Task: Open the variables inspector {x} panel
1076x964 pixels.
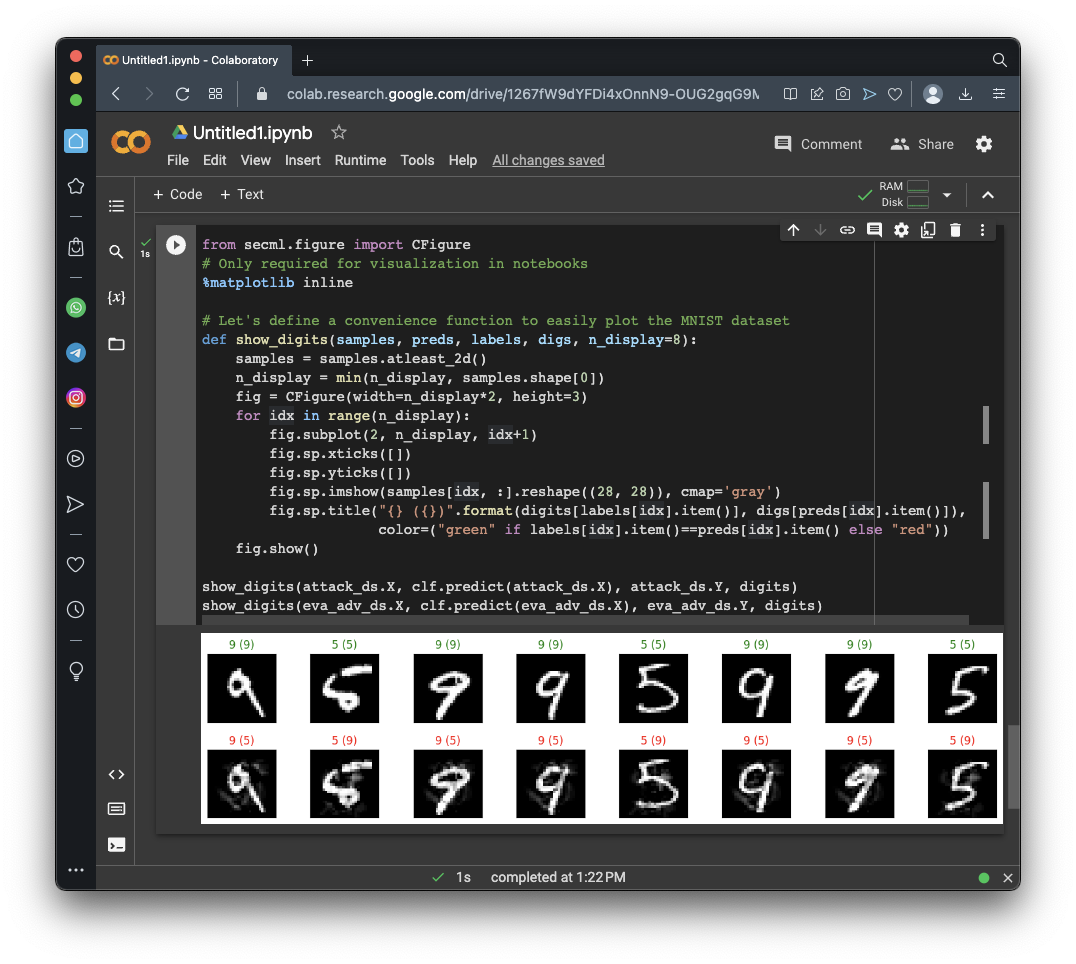Action: [116, 298]
